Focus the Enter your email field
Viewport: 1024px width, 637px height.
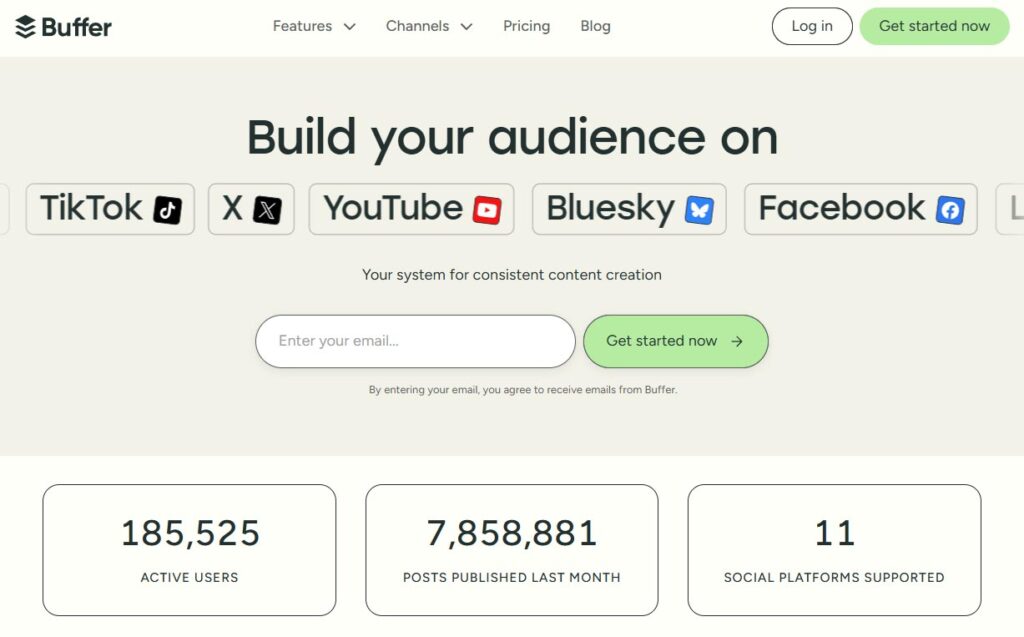[415, 341]
